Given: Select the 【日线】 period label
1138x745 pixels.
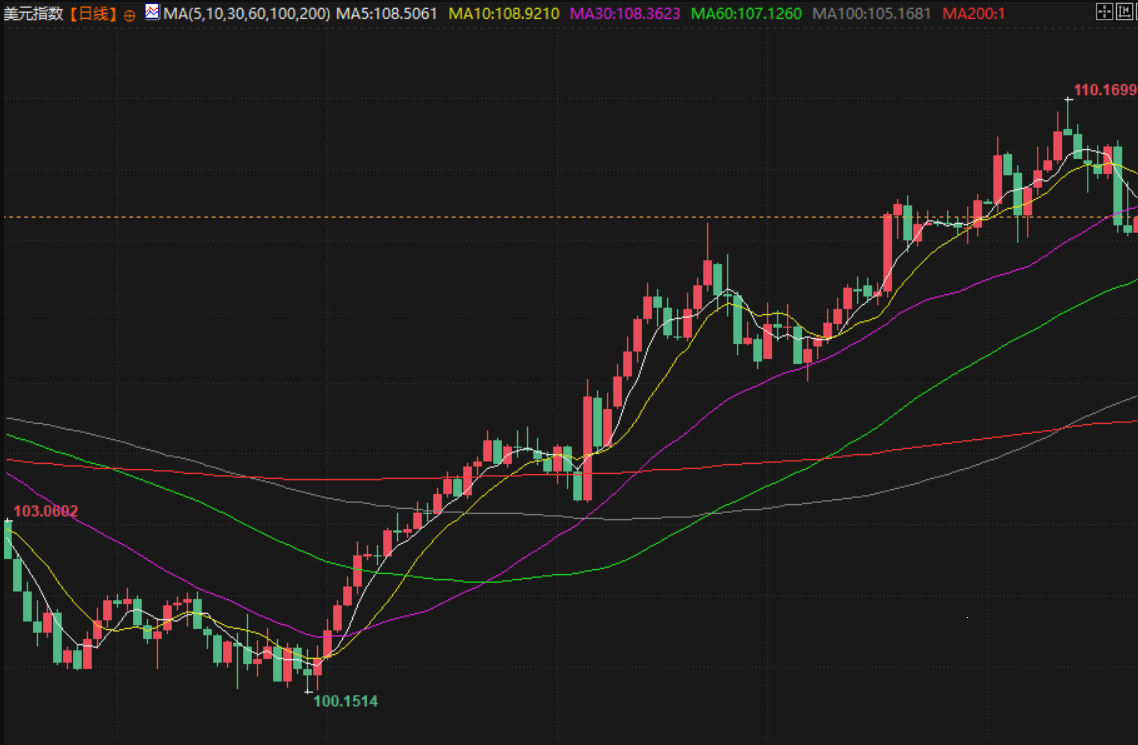Looking at the screenshot, I should click(94, 14).
